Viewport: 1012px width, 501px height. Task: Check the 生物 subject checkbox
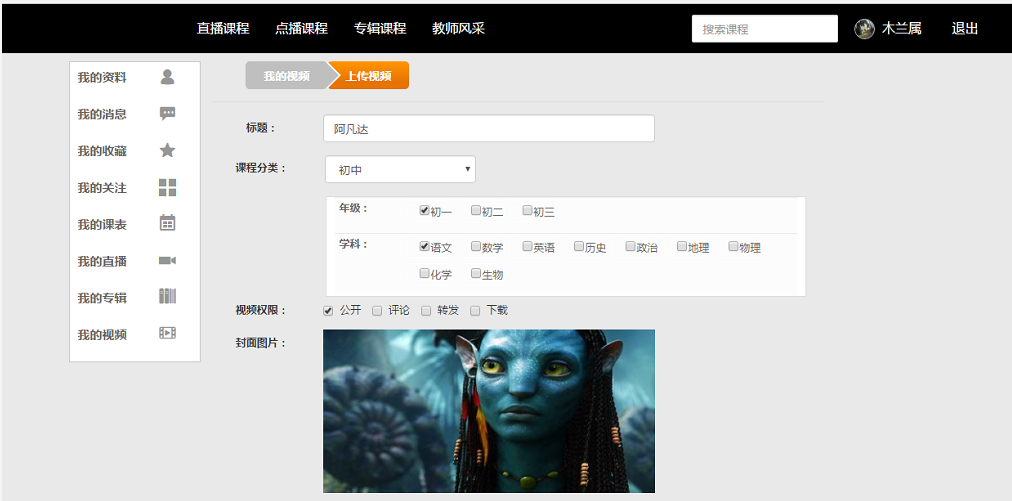[x=476, y=273]
